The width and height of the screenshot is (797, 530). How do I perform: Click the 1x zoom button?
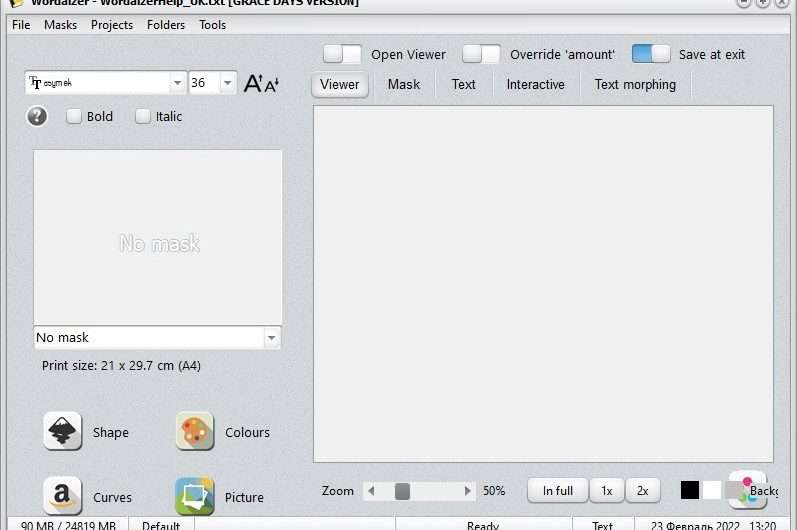(x=607, y=491)
